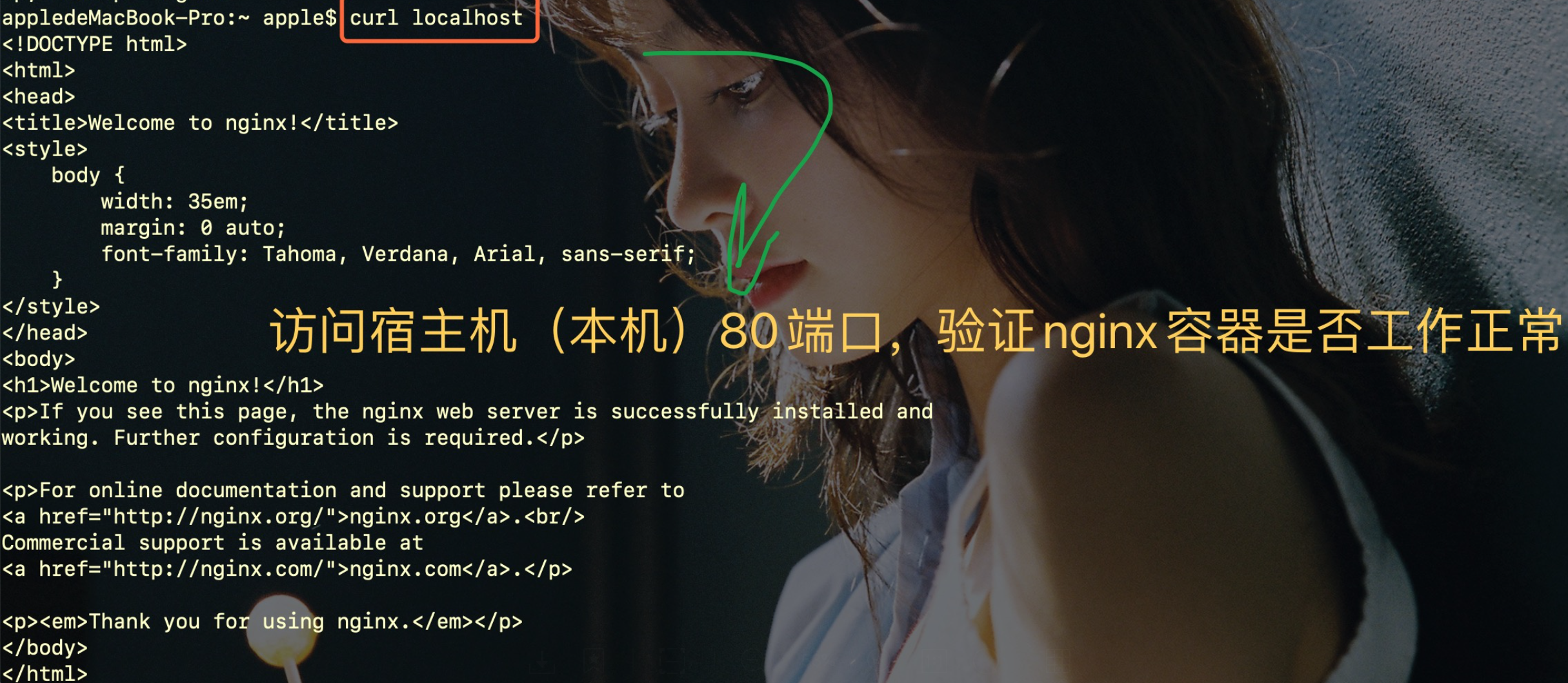Click the word nginx in the orange caption
This screenshot has height=683, width=1568.
pyautogui.click(x=1100, y=333)
